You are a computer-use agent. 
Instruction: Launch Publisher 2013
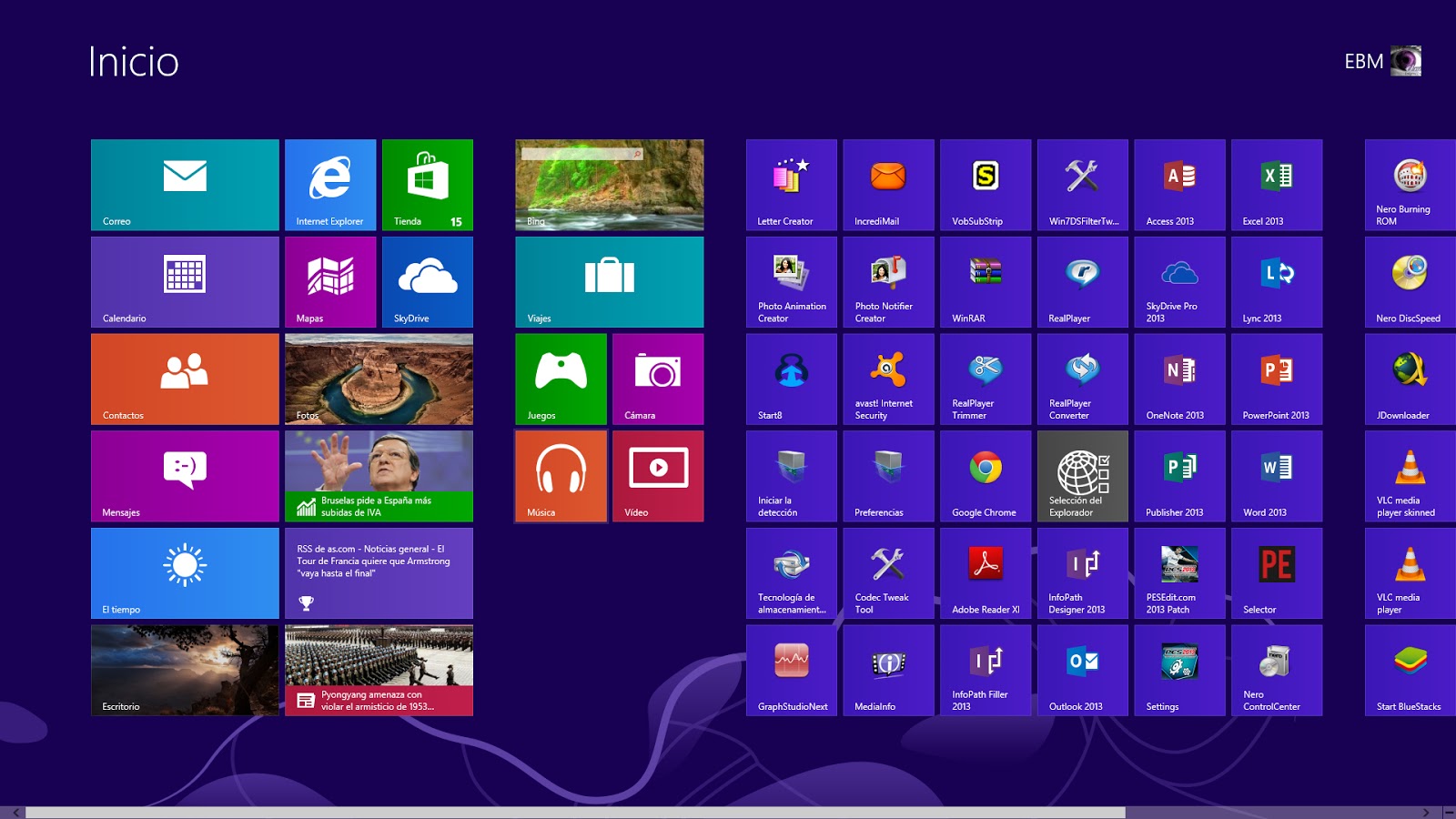pos(1179,476)
